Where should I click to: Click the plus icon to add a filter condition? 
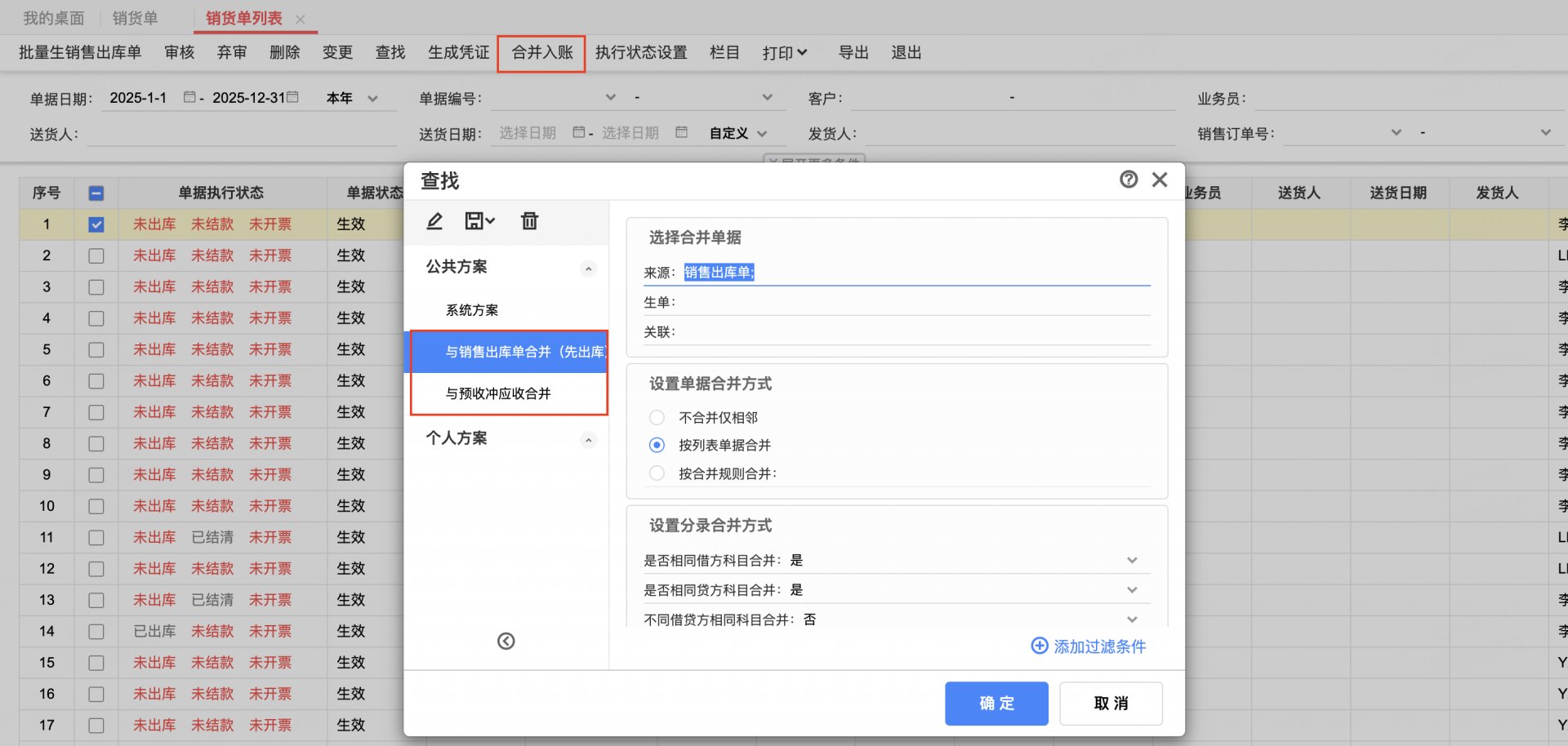click(1039, 646)
